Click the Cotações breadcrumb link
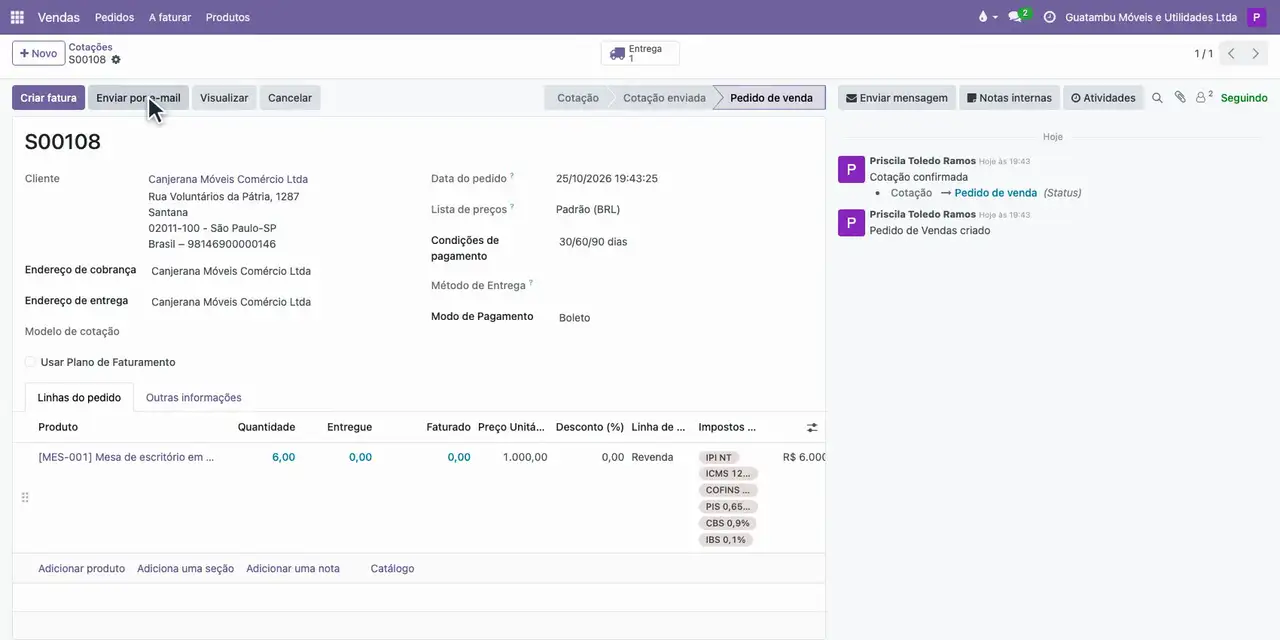 90,47
